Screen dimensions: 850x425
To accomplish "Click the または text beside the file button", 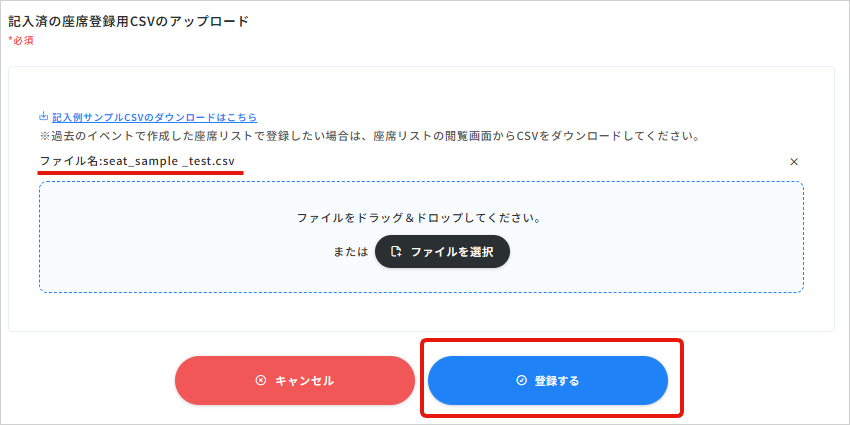I will pos(351,252).
